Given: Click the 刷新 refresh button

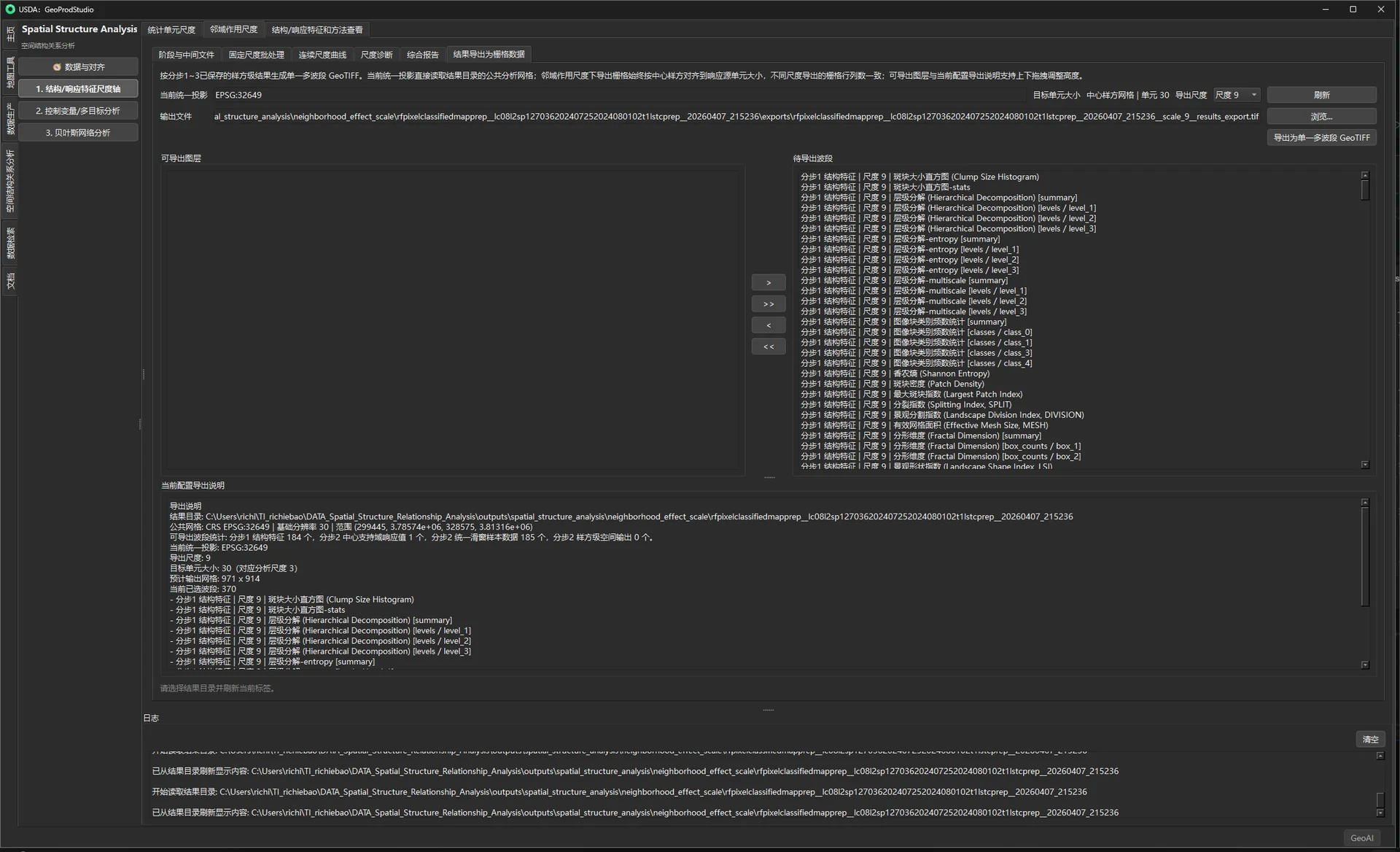Looking at the screenshot, I should pos(1321,95).
